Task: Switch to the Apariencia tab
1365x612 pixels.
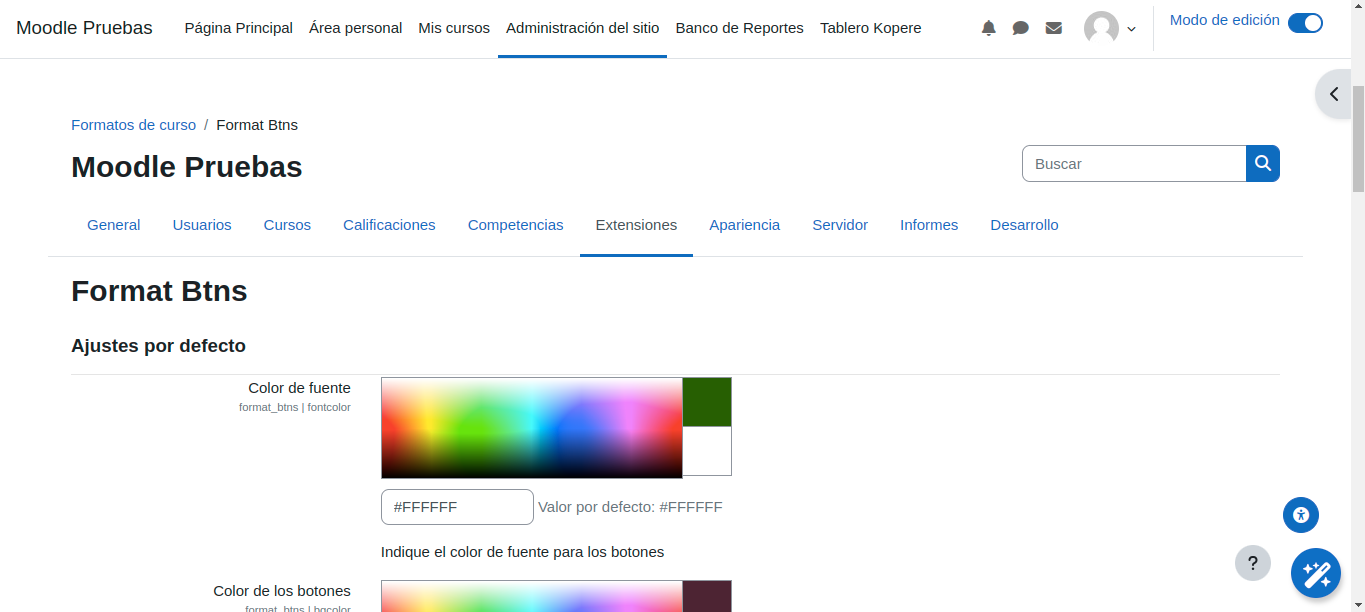Action: tap(745, 225)
